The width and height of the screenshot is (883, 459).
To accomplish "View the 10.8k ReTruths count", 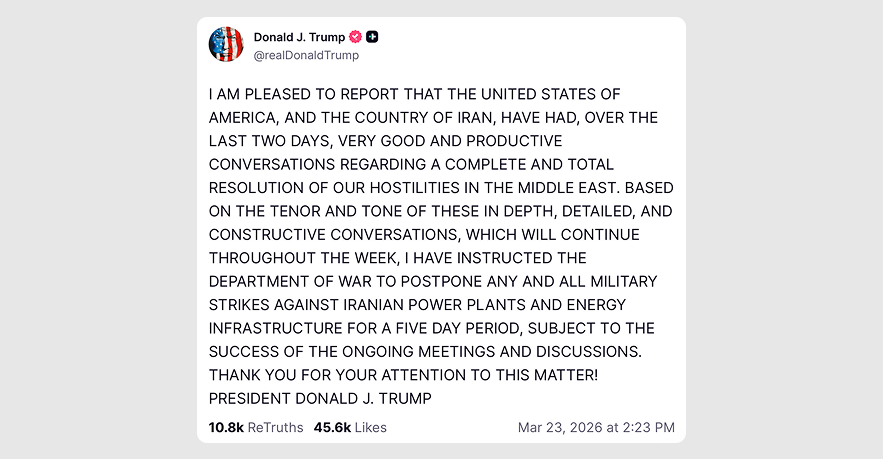I will 255,427.
